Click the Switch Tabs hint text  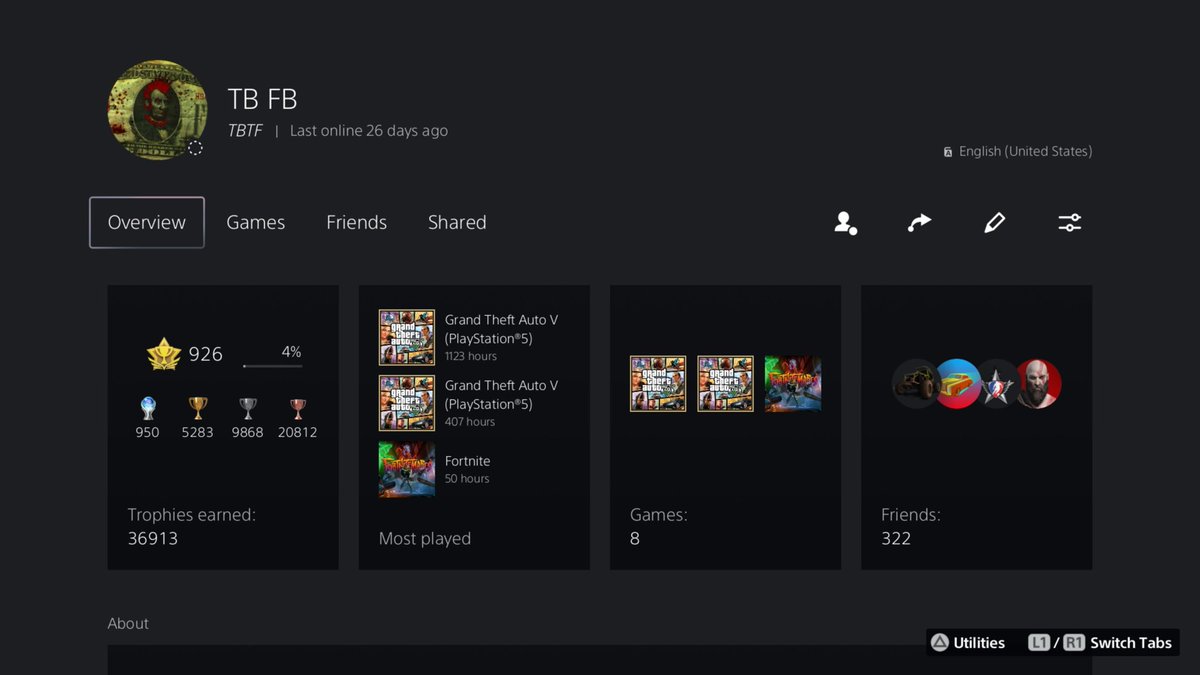(1131, 643)
